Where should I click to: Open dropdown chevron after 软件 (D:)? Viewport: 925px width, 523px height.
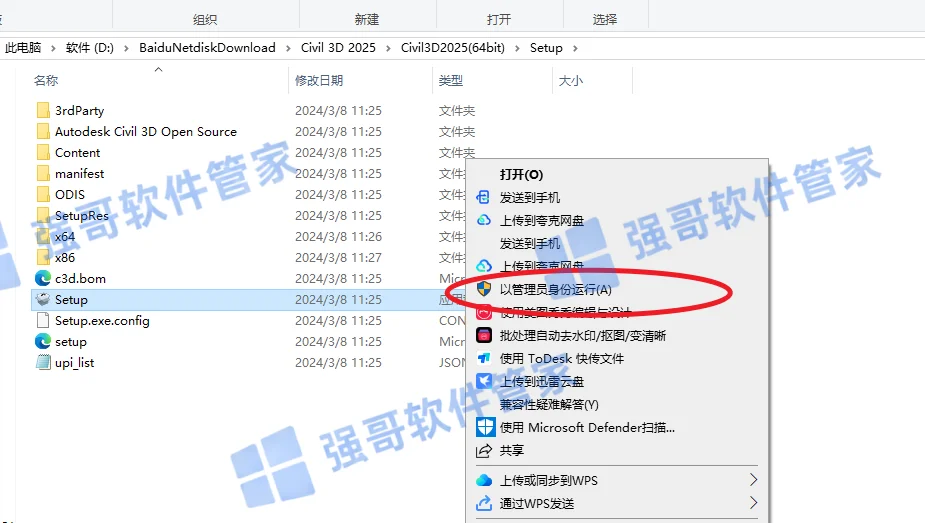(x=126, y=48)
